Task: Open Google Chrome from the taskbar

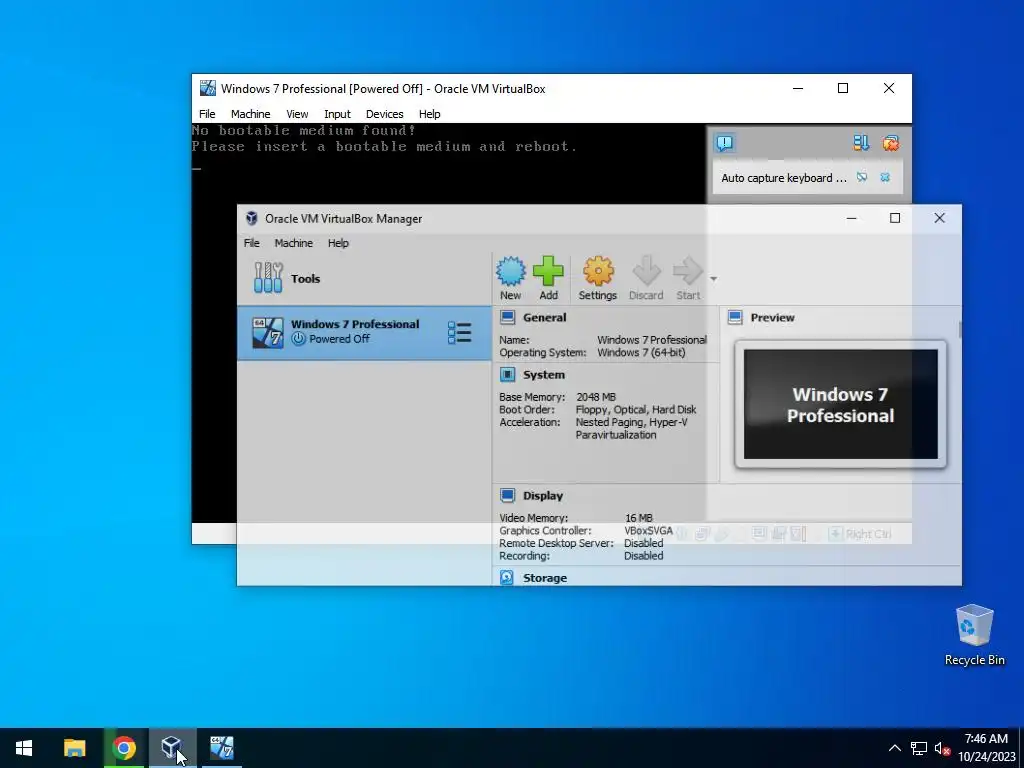Action: 124,748
